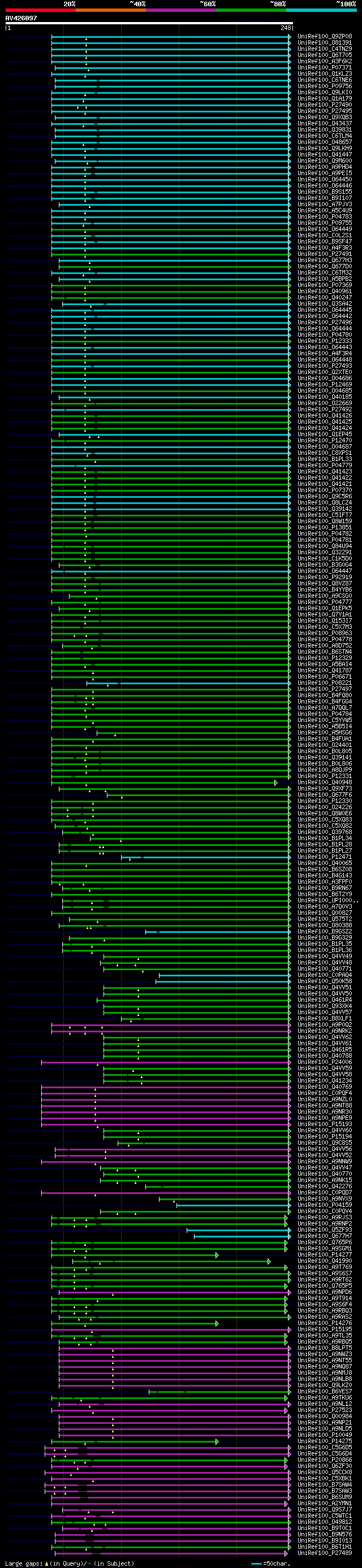
Task: Select the UniRef100_C0L2S1 label
Action: point(324,236)
